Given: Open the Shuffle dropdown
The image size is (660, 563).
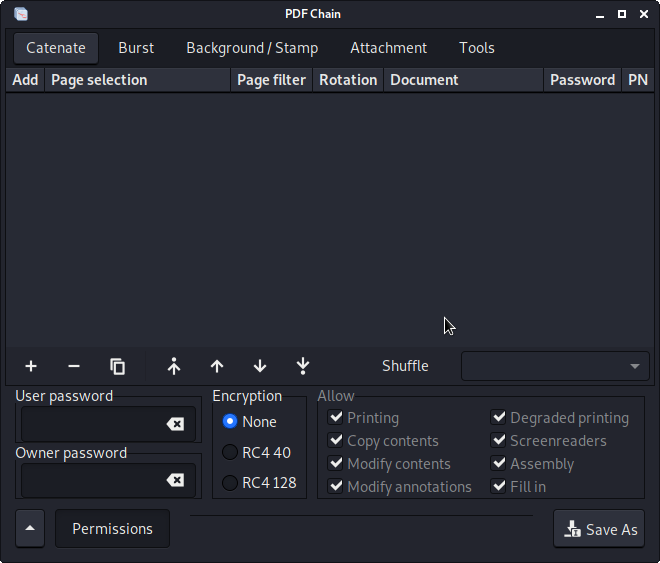Looking at the screenshot, I should point(555,366).
